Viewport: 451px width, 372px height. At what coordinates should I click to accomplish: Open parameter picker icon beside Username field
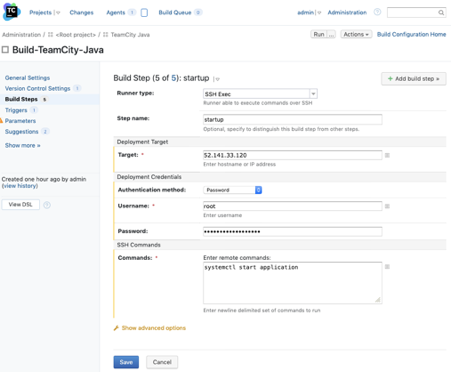(x=387, y=206)
